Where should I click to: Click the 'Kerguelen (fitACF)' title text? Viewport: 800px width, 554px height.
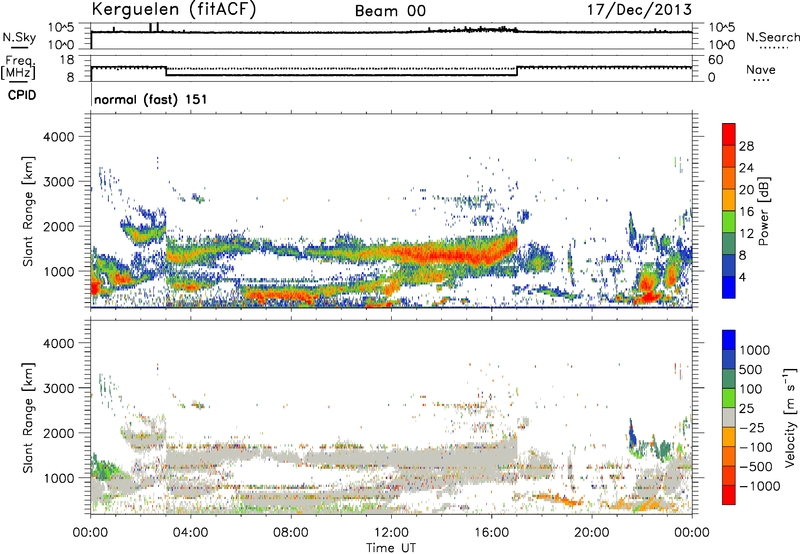173,9
